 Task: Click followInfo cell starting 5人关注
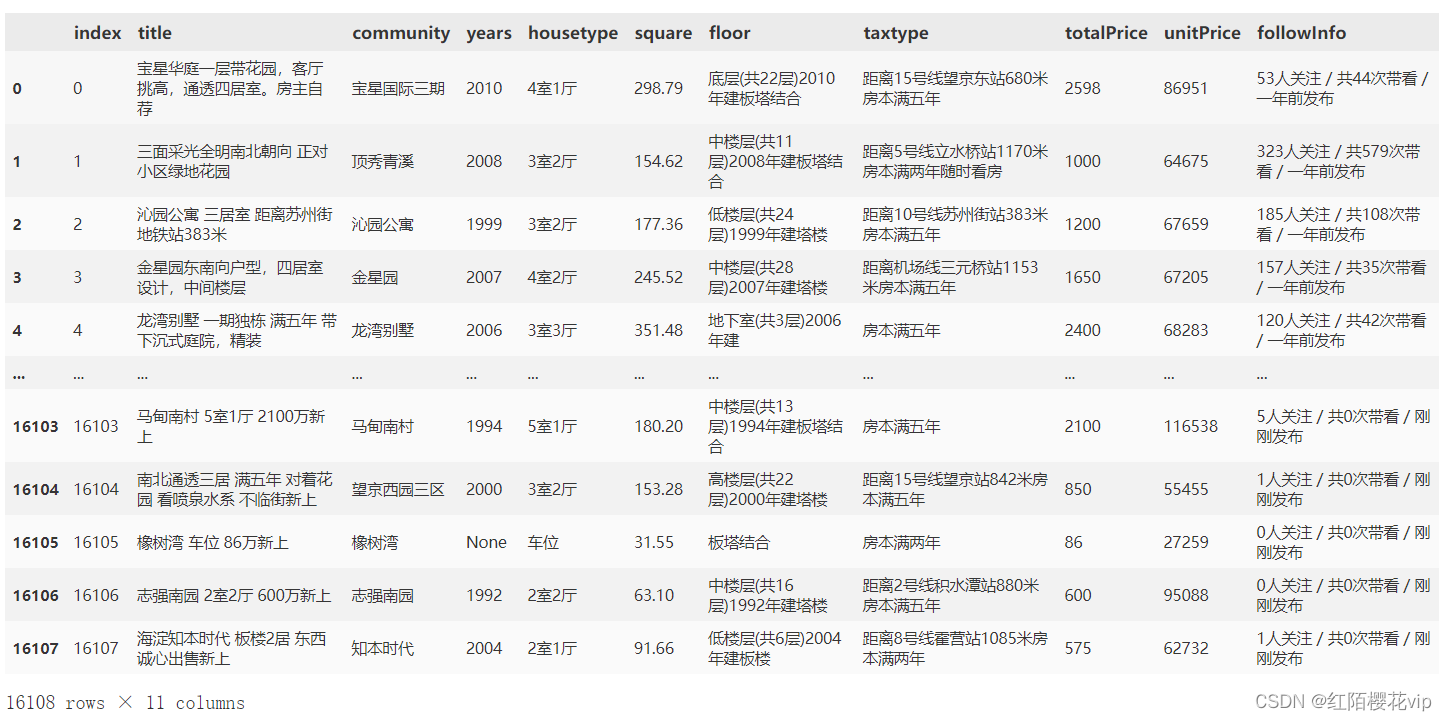coord(1343,426)
